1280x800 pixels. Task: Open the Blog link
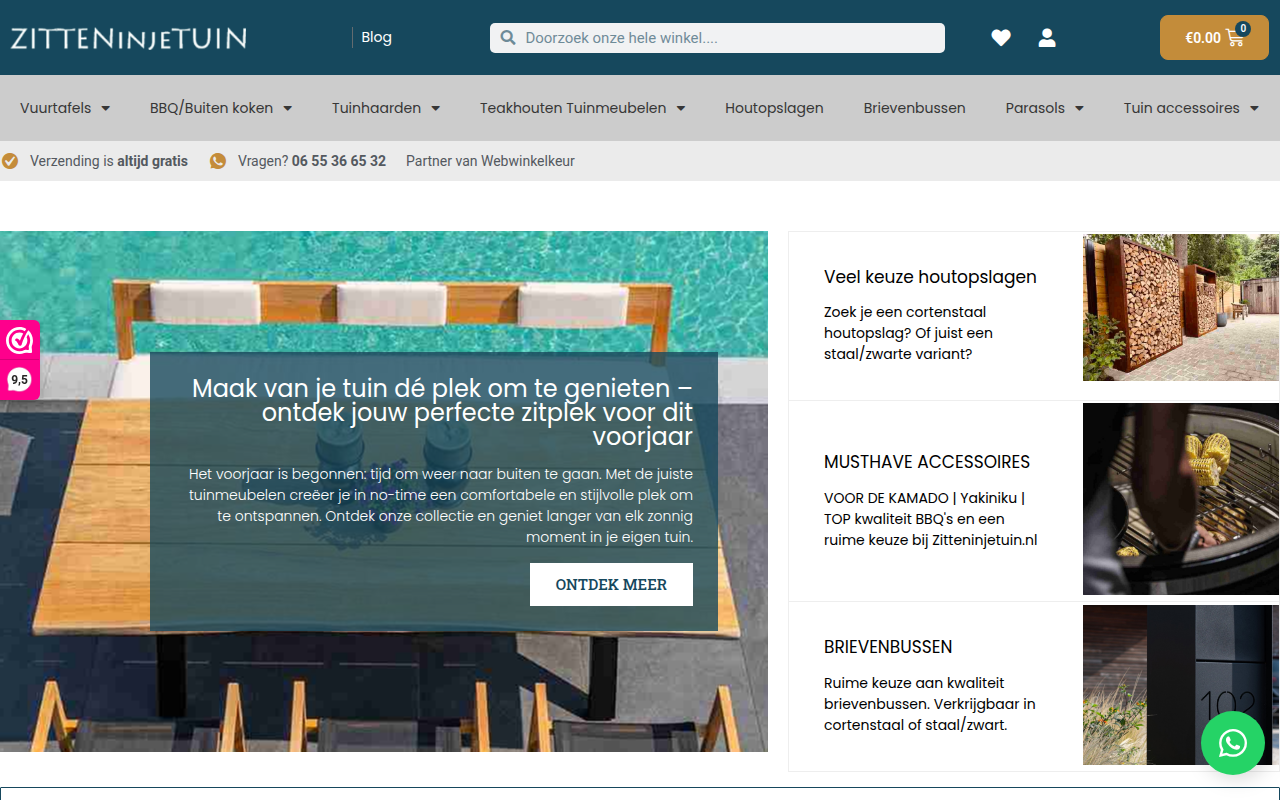pos(376,37)
